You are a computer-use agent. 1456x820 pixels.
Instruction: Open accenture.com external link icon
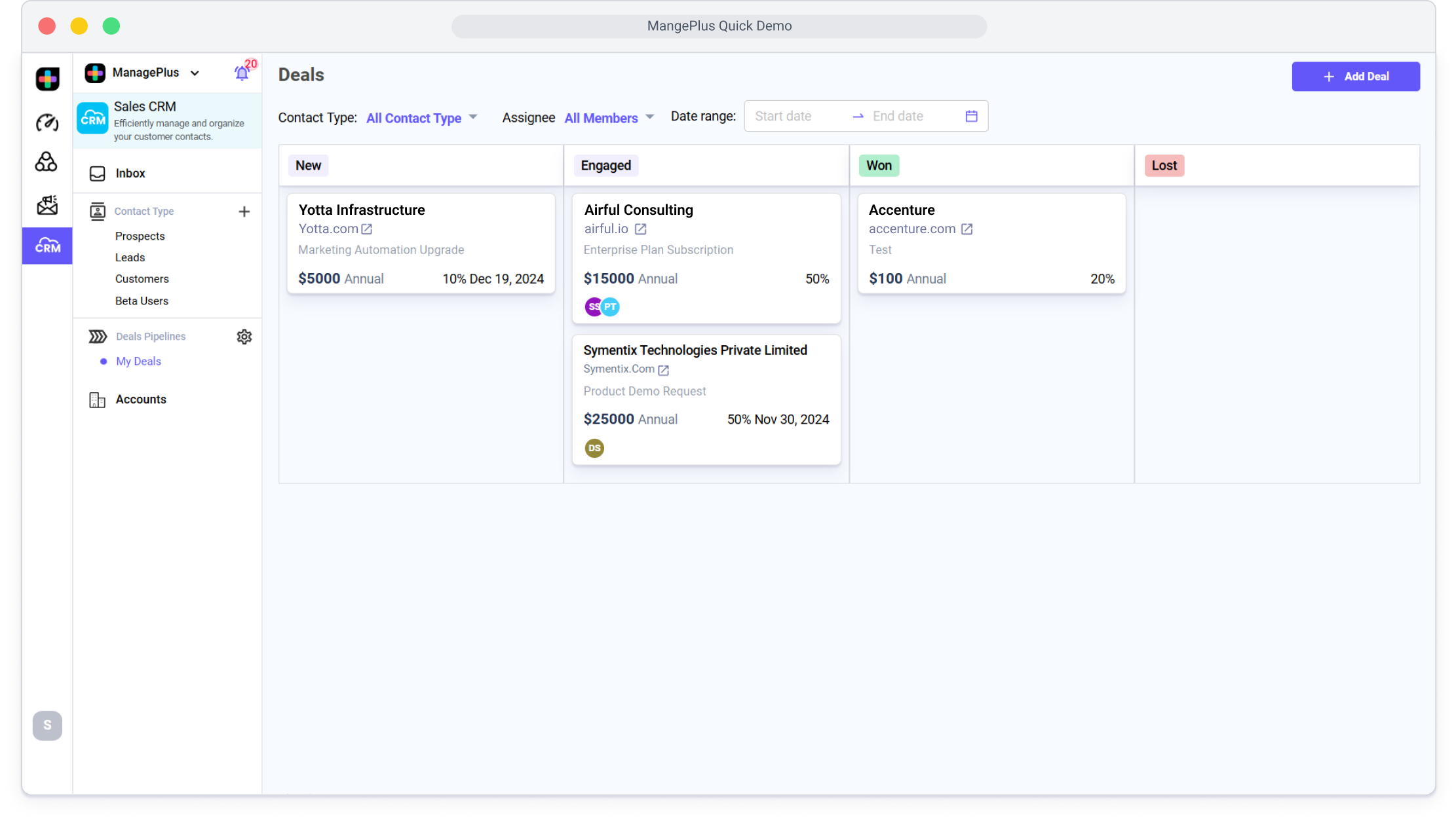point(967,229)
